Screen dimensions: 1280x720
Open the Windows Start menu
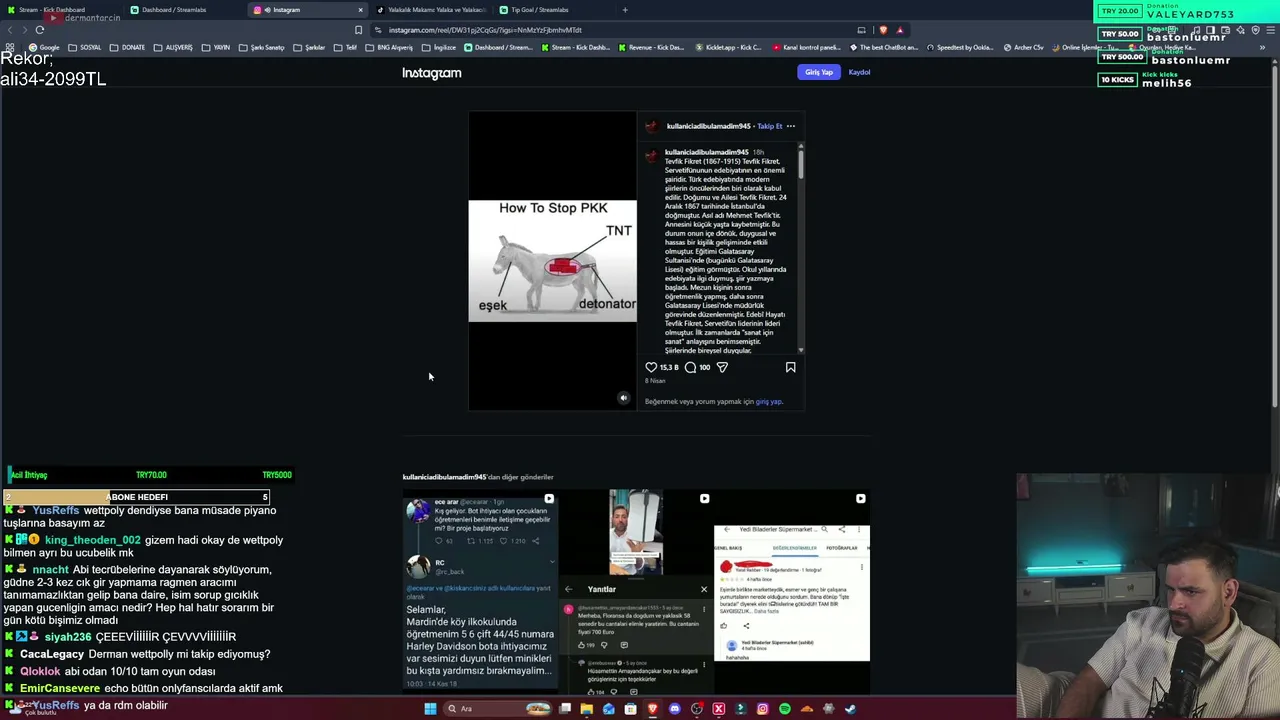click(430, 709)
